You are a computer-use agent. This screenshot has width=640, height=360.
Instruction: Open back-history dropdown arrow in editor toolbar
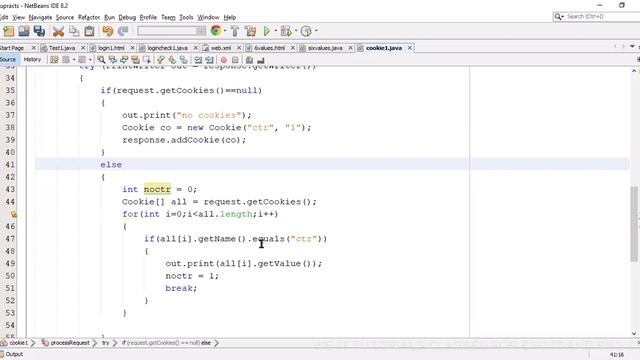click(x=74, y=60)
